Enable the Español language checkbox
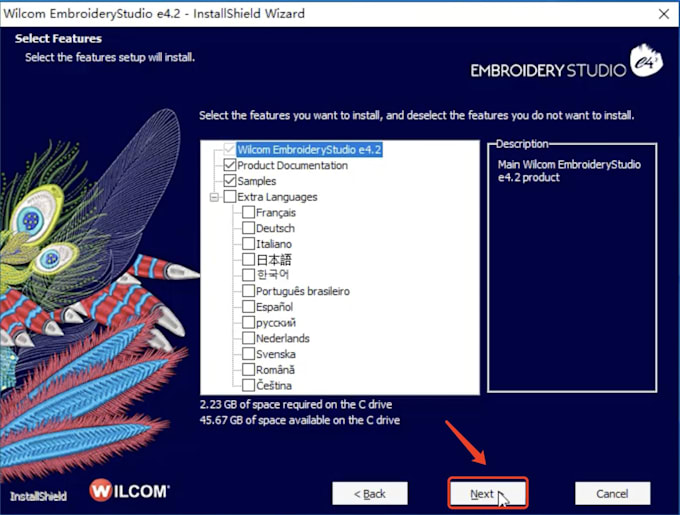The height and width of the screenshot is (515, 680). (x=248, y=307)
